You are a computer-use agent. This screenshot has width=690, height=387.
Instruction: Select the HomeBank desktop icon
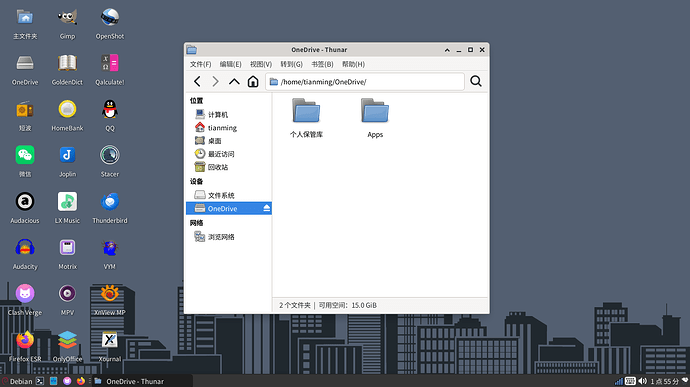tap(67, 116)
